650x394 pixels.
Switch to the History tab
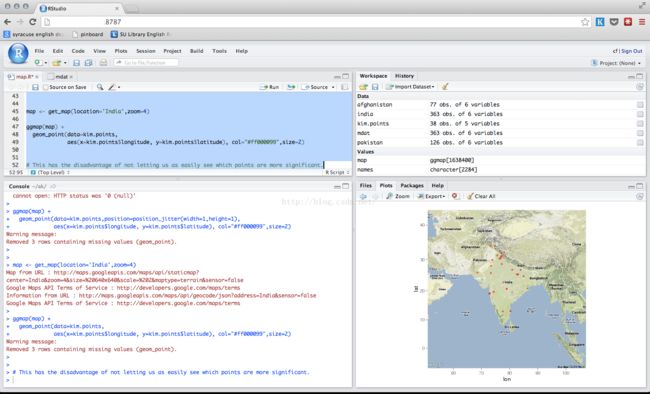pos(404,76)
